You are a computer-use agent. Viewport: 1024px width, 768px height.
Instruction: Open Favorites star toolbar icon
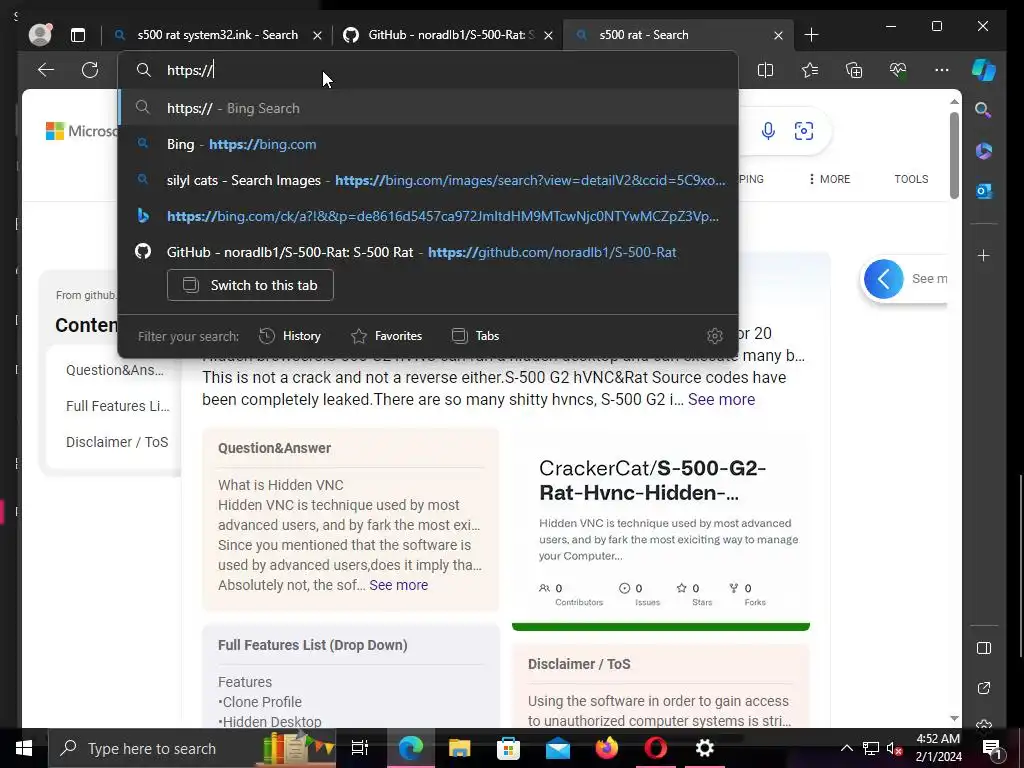(x=810, y=70)
